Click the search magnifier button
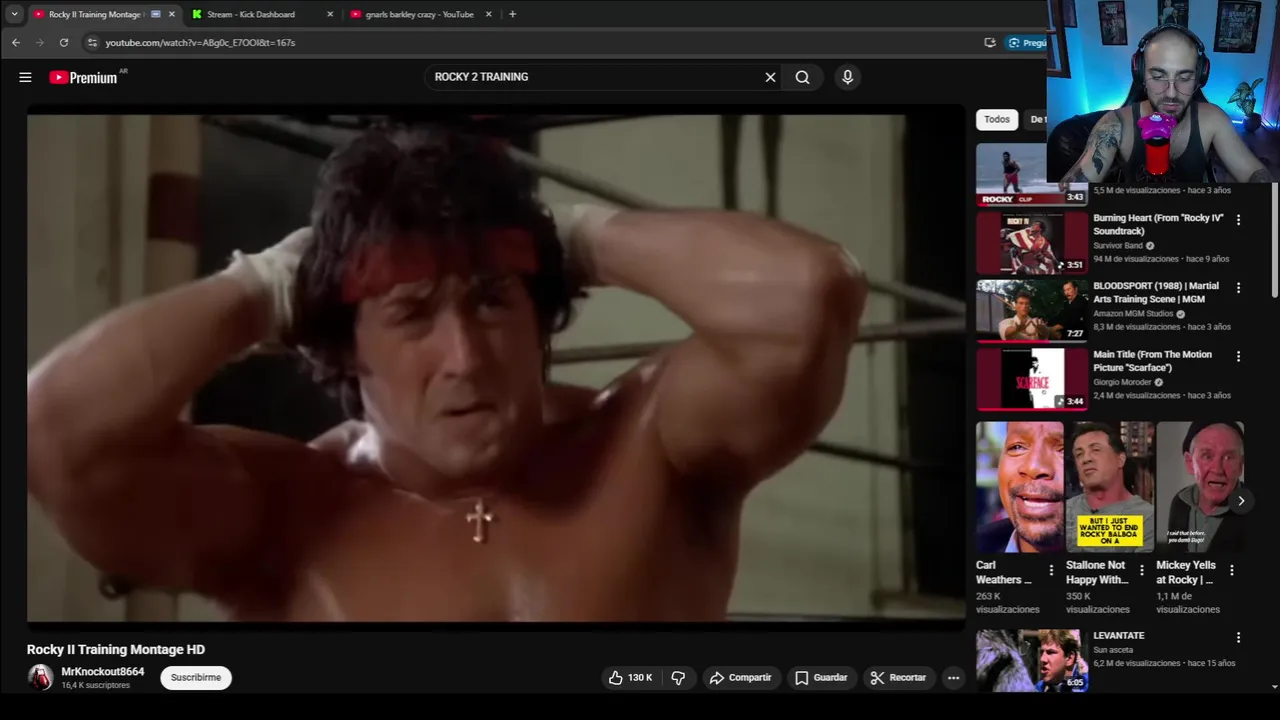The width and height of the screenshot is (1280, 720). pos(802,77)
